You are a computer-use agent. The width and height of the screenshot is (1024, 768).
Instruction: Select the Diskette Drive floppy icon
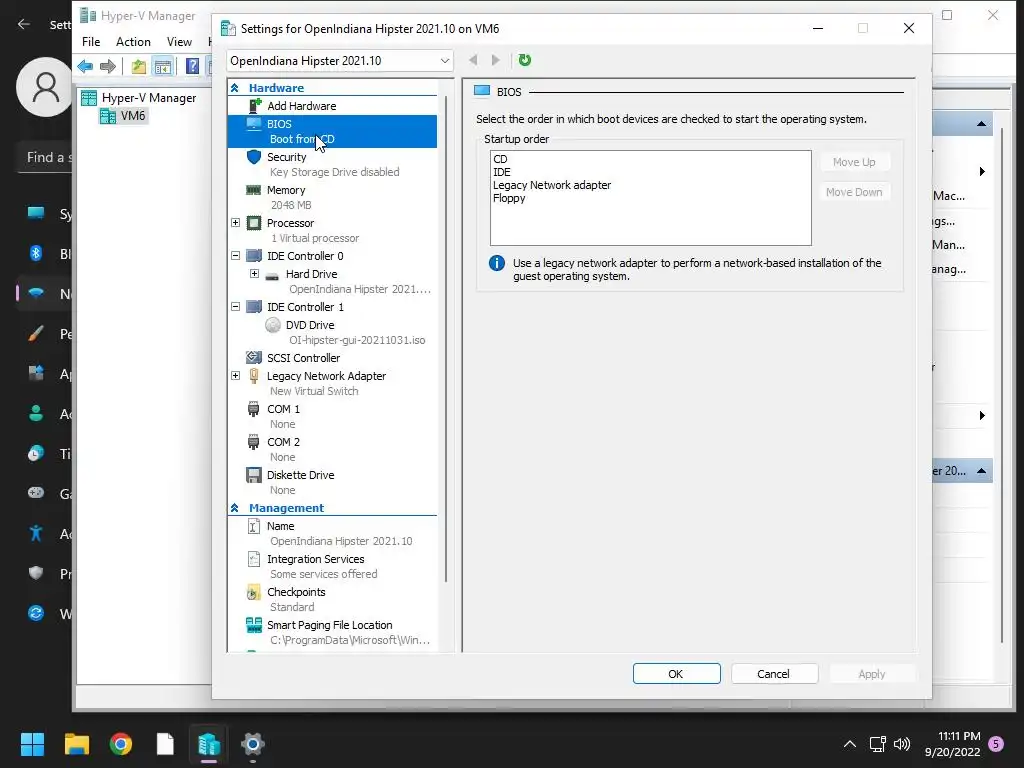tap(254, 475)
